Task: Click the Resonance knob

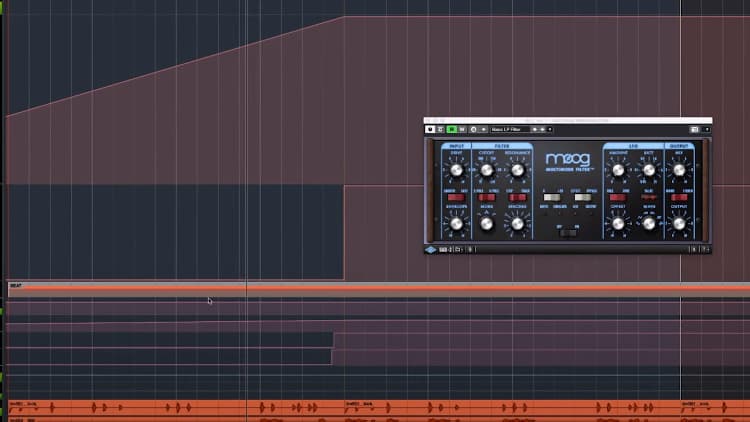Action: click(x=517, y=170)
